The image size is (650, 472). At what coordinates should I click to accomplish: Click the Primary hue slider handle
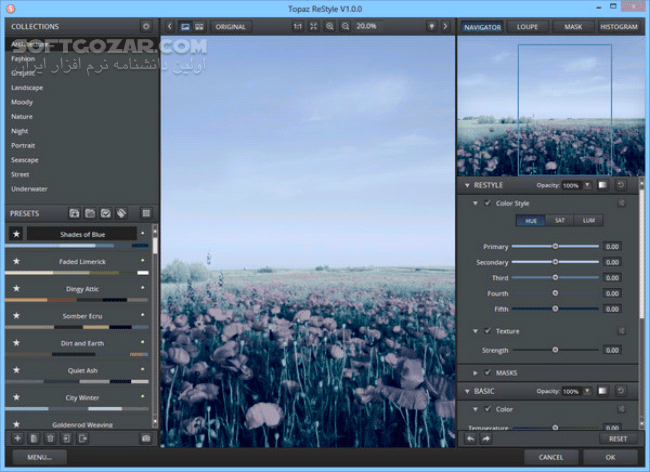555,247
